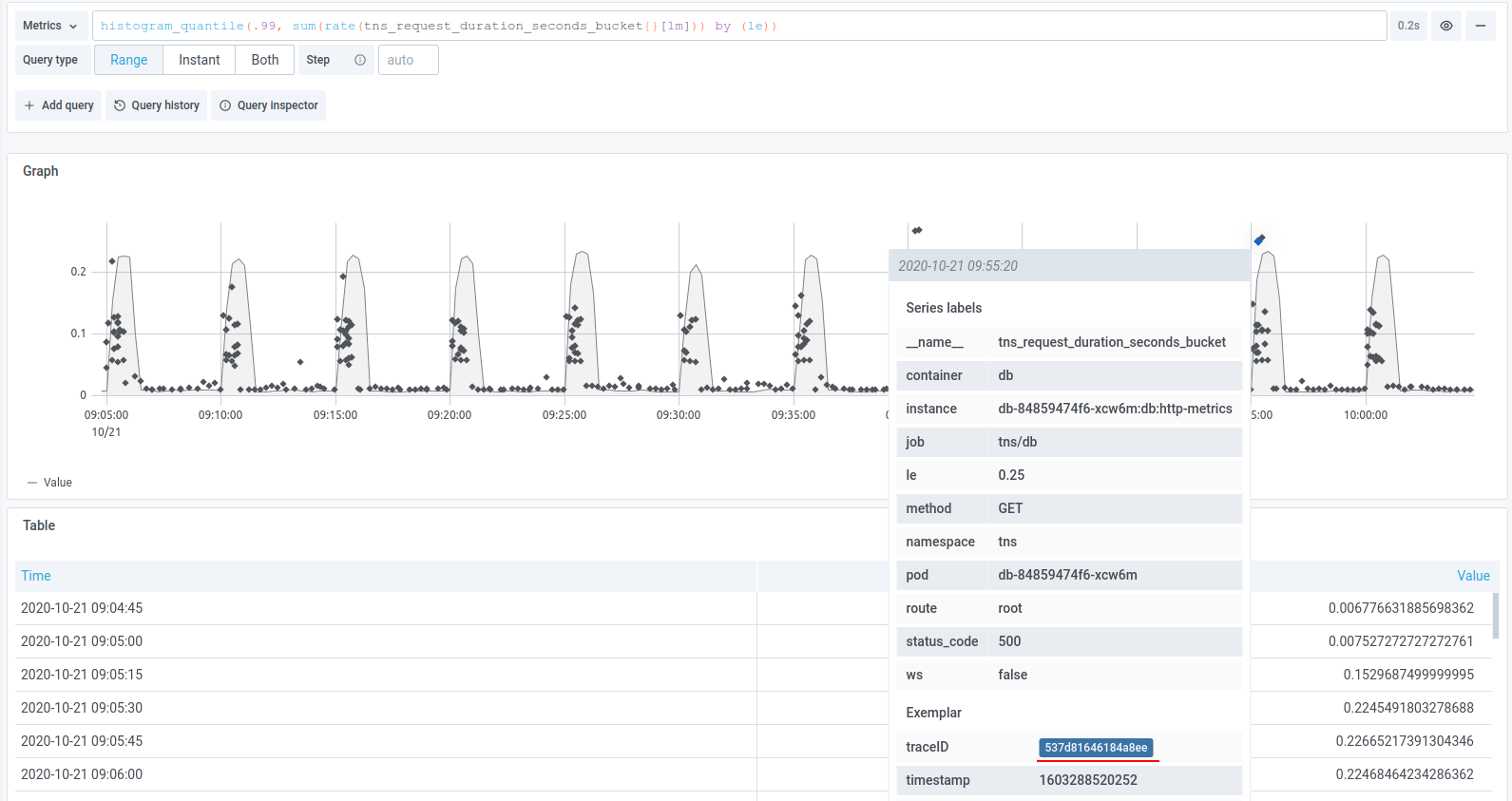Click the Step auto input field
The width and height of the screenshot is (1512, 801).
[408, 60]
